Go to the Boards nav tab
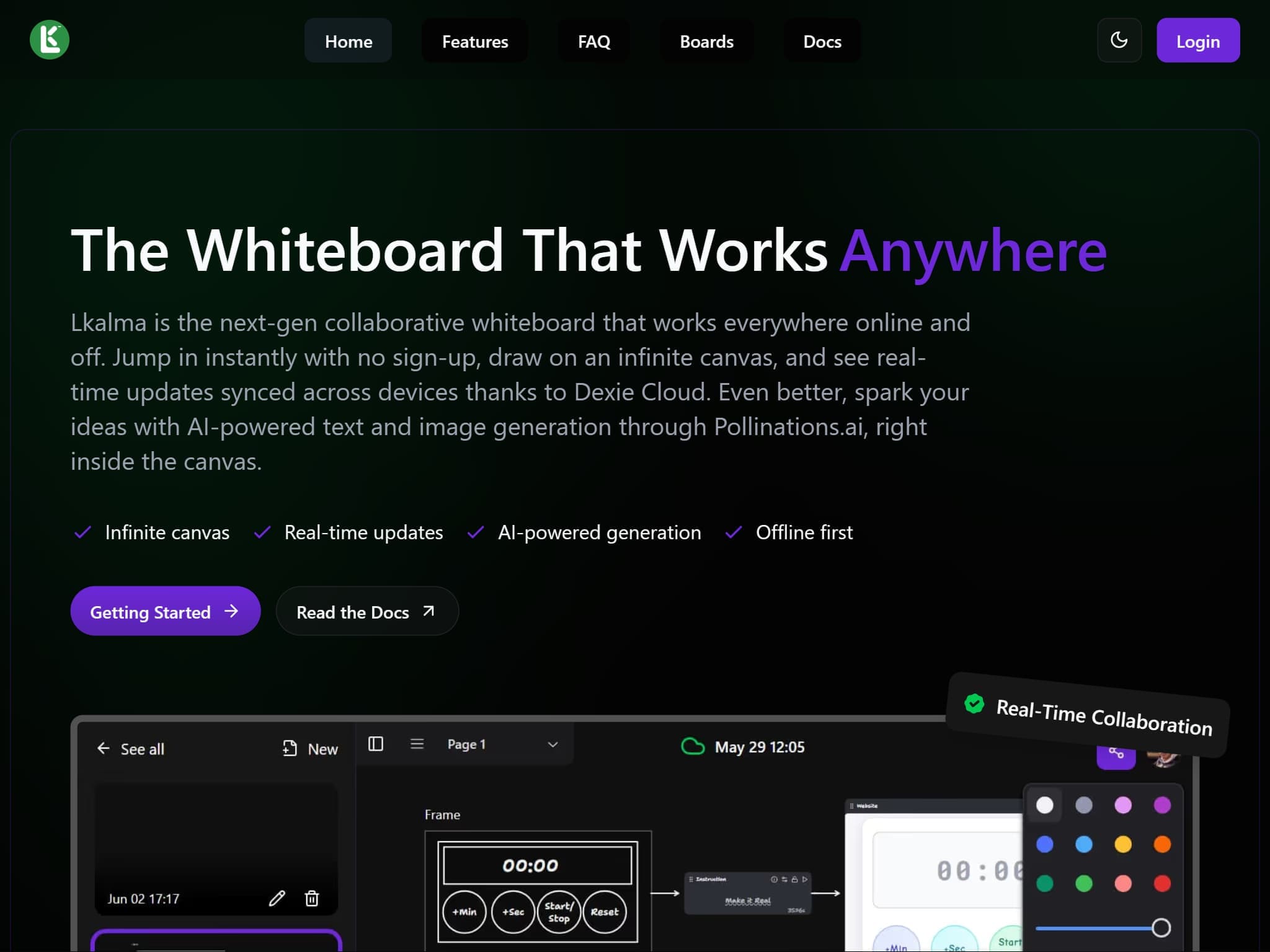1270x952 pixels. [x=706, y=42]
